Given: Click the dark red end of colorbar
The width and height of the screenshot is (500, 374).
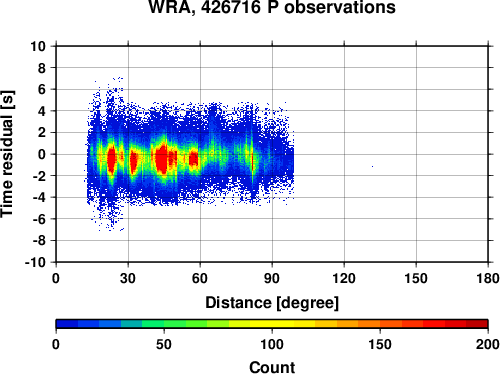Looking at the screenshot, I should click(x=477, y=324).
